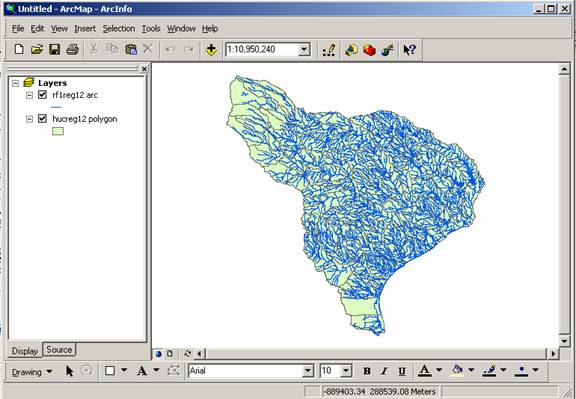Screen dimensions: 576x399
Task: Open the rectangle tool options arrow
Action: [124, 370]
